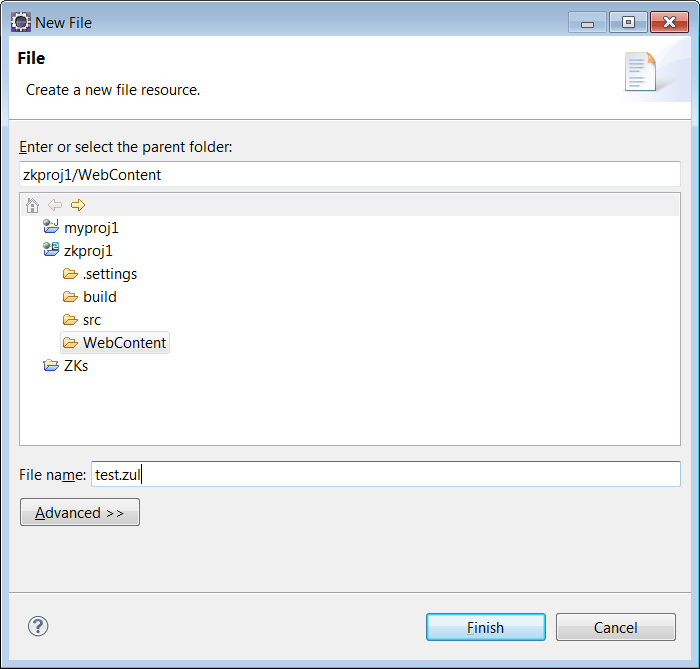The height and width of the screenshot is (669, 700).
Task: Open the Help question mark icon
Action: click(x=38, y=626)
